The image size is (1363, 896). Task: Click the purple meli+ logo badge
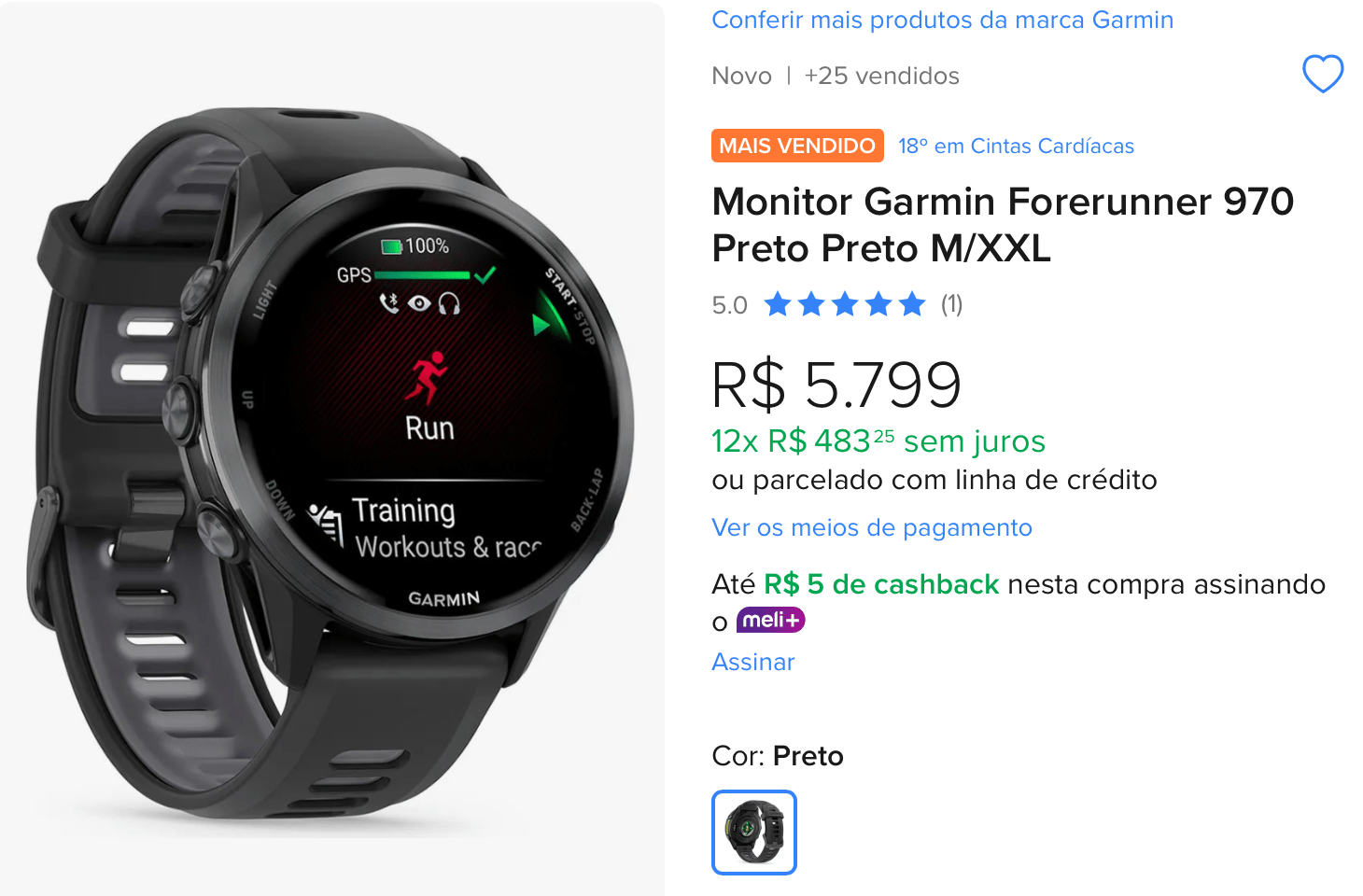point(770,620)
